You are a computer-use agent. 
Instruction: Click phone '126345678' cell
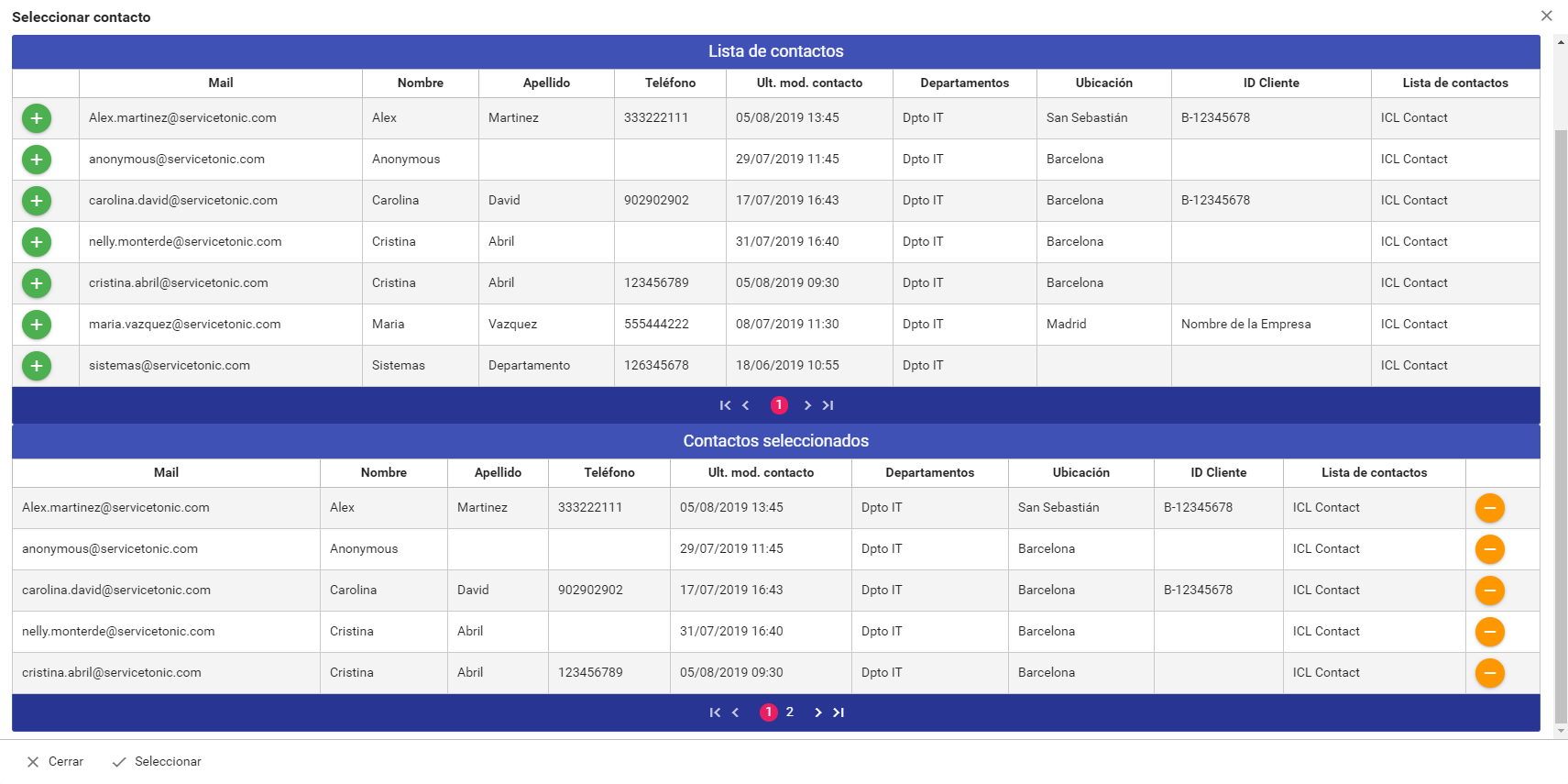click(670, 366)
